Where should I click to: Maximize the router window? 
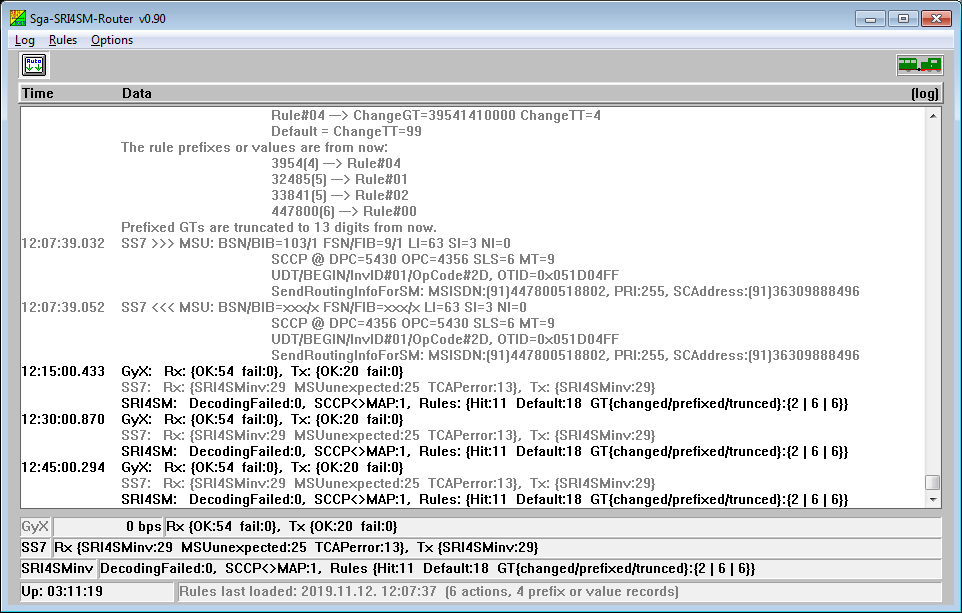click(x=903, y=18)
